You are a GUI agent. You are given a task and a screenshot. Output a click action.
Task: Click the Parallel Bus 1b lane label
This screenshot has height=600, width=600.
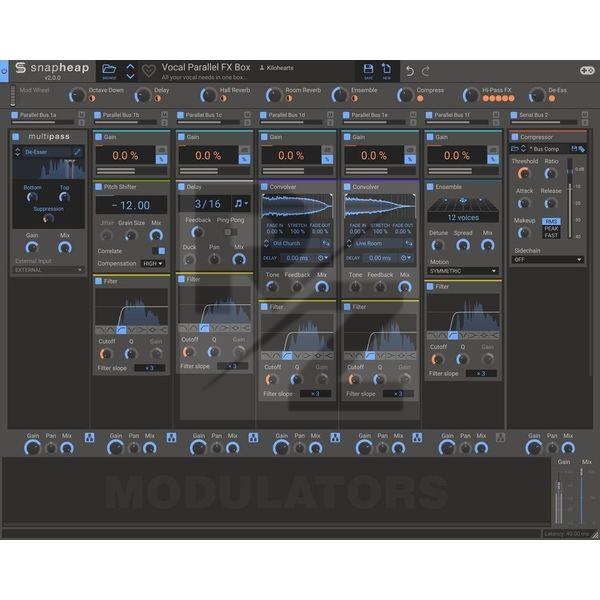coord(121,115)
